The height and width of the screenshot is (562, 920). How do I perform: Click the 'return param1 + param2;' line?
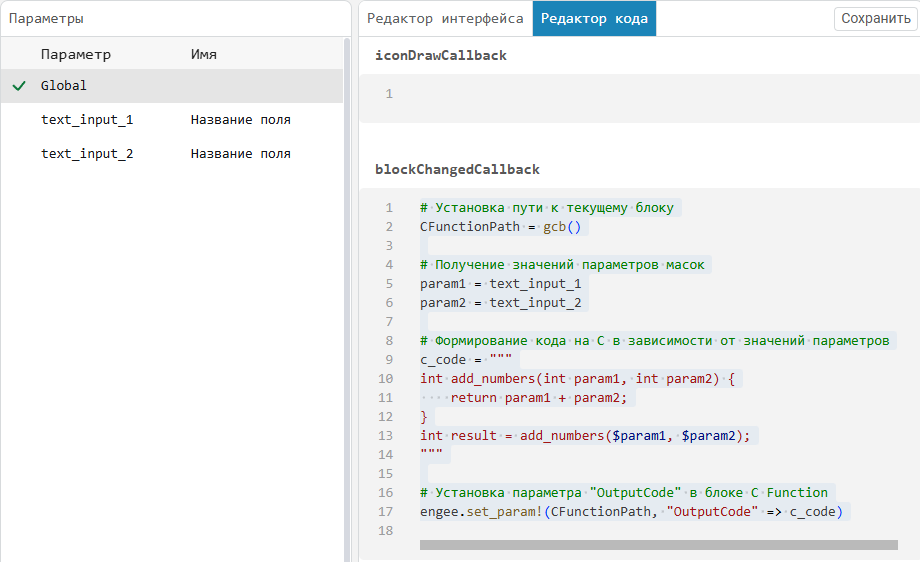tap(539, 398)
